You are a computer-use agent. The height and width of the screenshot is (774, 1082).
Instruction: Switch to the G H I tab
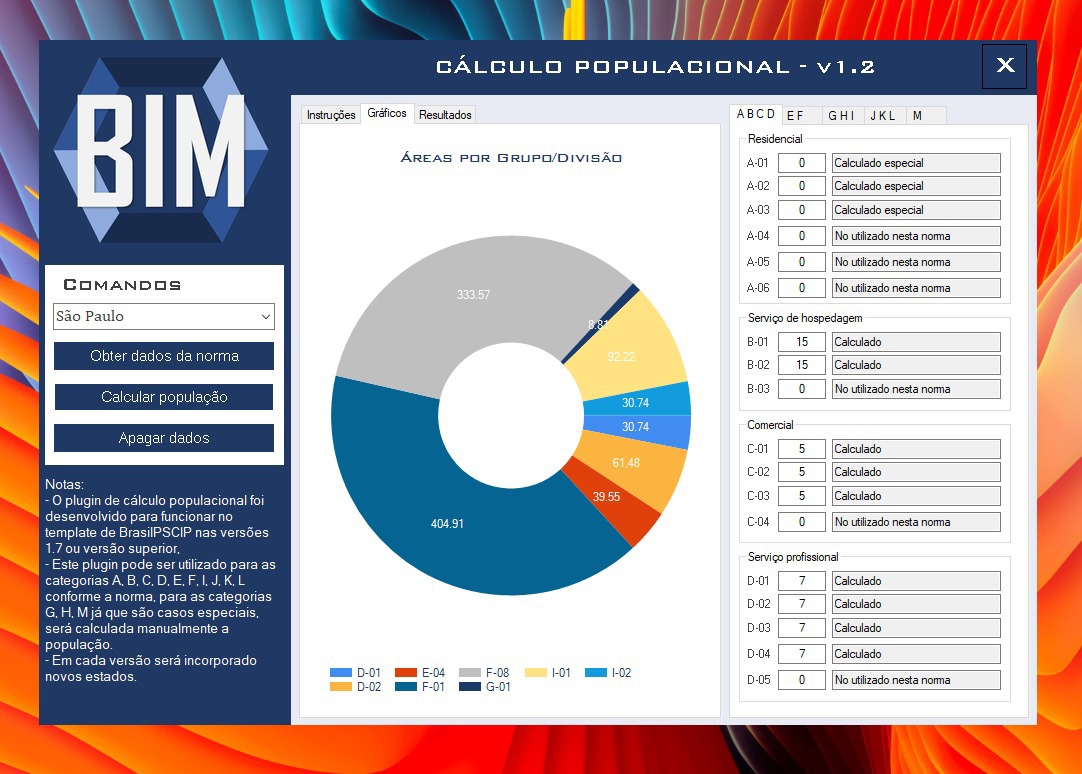(842, 115)
